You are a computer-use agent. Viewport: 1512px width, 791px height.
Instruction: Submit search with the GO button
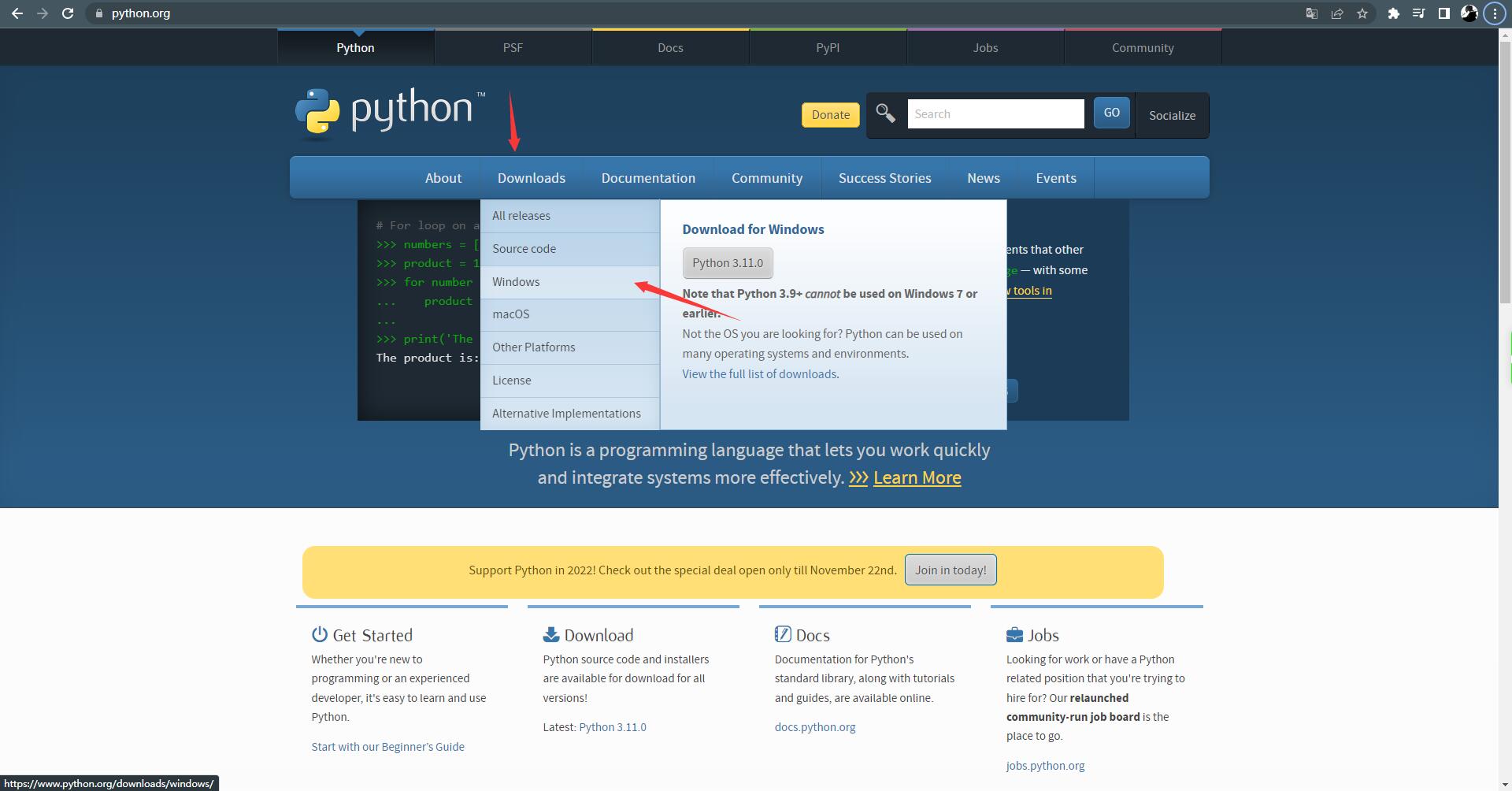click(1112, 113)
